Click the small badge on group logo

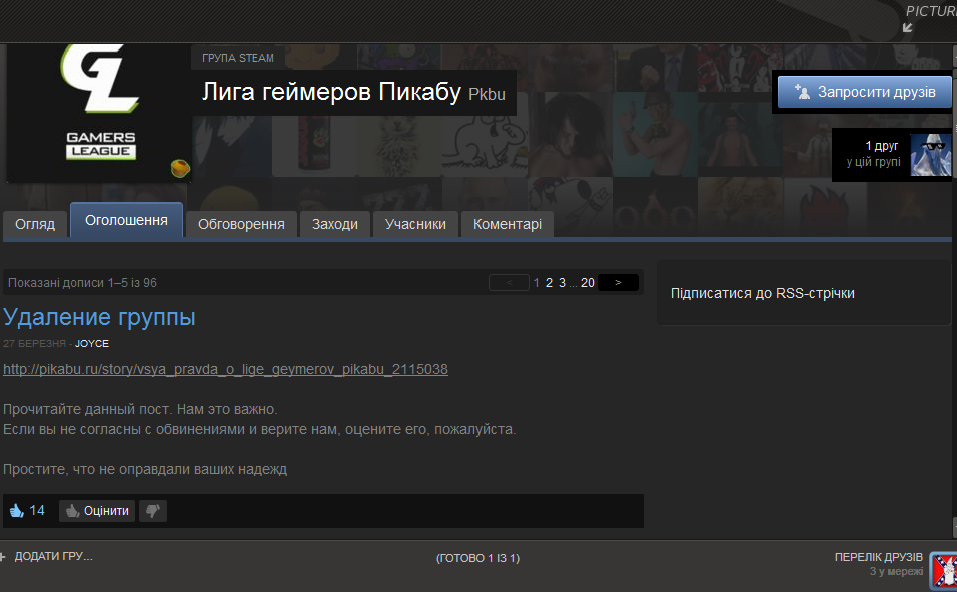[x=179, y=167]
